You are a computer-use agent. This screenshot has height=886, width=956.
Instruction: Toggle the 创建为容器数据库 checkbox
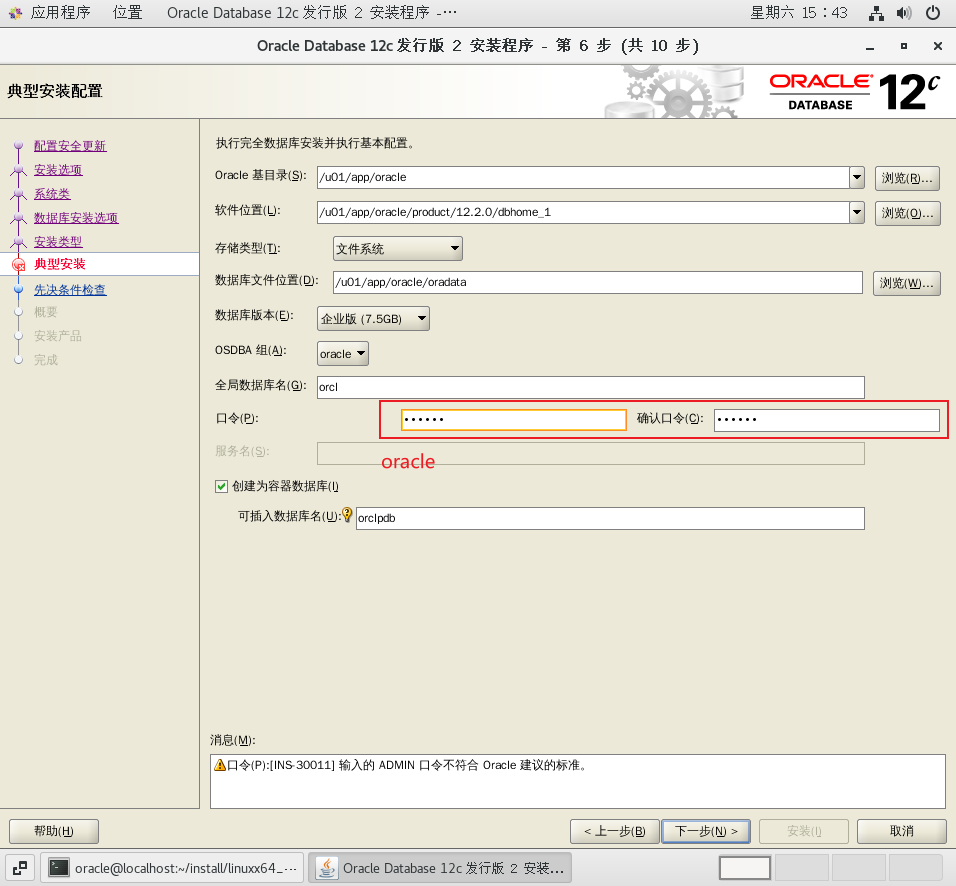(221, 486)
